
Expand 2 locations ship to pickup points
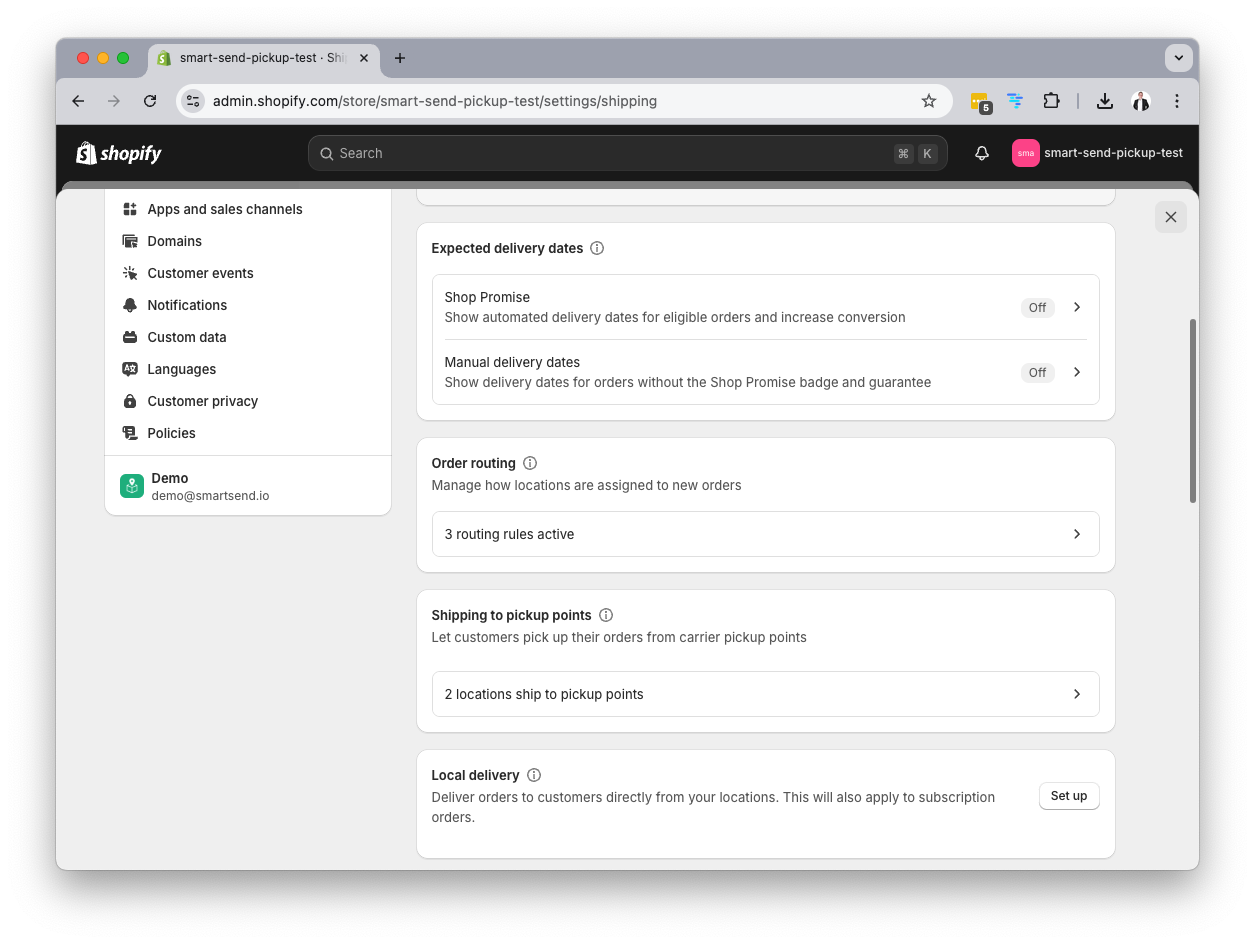(x=765, y=694)
